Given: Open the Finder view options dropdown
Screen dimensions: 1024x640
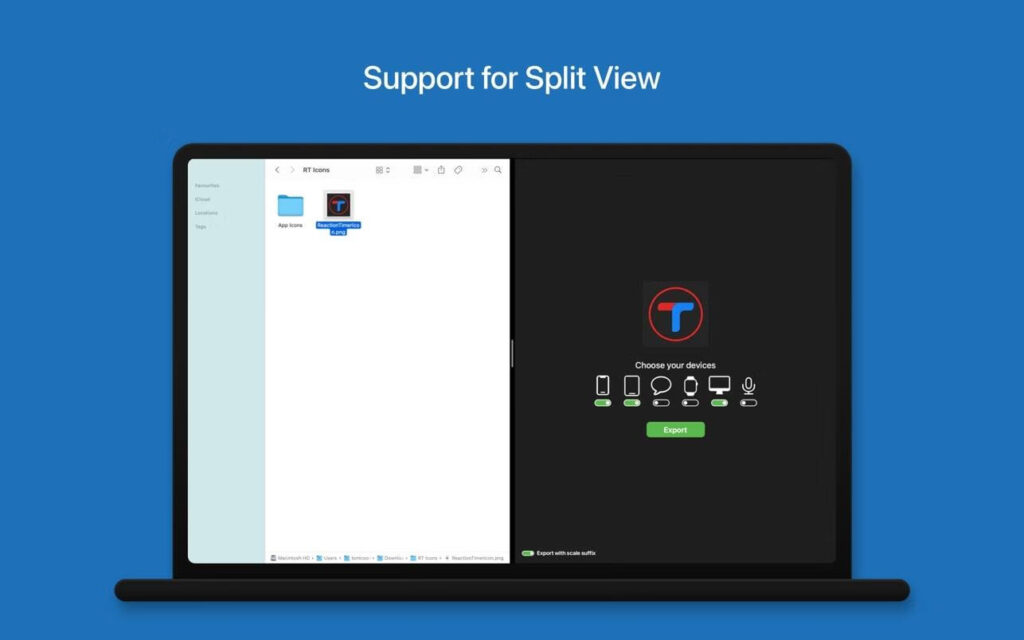Looking at the screenshot, I should (x=420, y=170).
